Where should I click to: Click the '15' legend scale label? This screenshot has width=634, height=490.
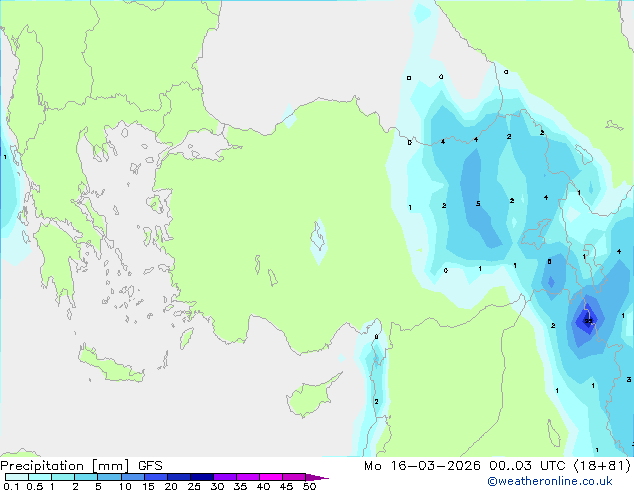pos(148,486)
